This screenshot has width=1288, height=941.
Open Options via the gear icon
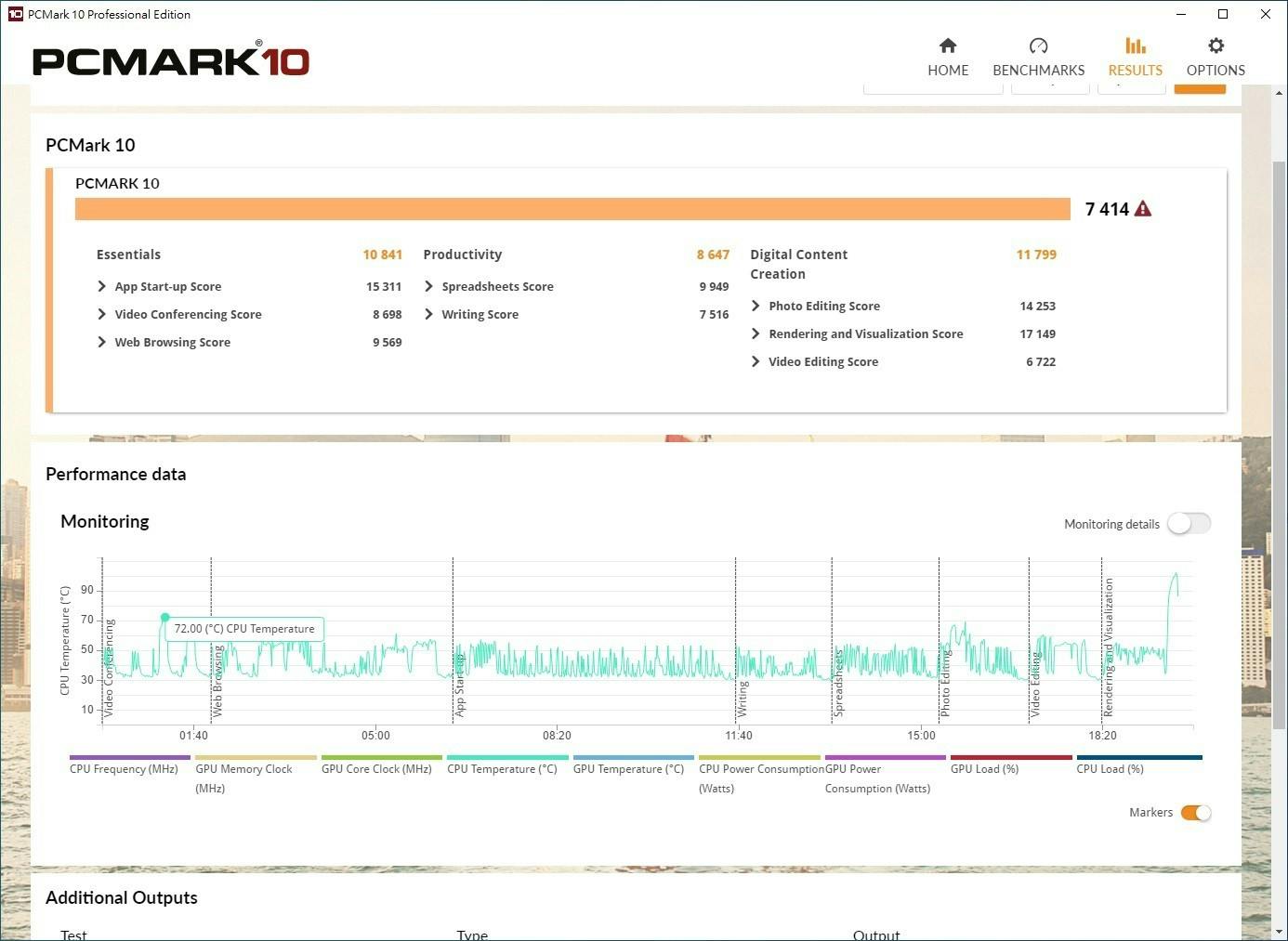pos(1216,46)
